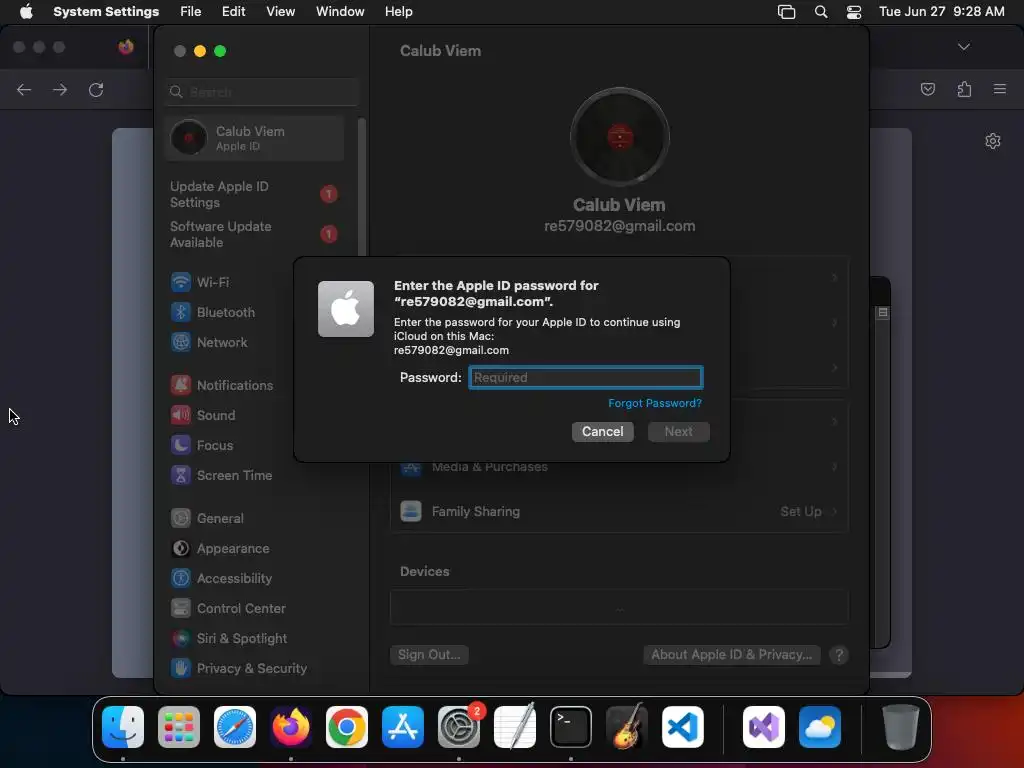Open the File menu
This screenshot has height=768, width=1024.
[x=191, y=12]
